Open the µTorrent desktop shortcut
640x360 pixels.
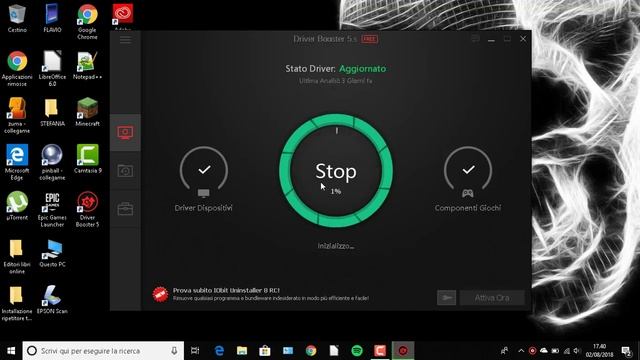click(17, 206)
